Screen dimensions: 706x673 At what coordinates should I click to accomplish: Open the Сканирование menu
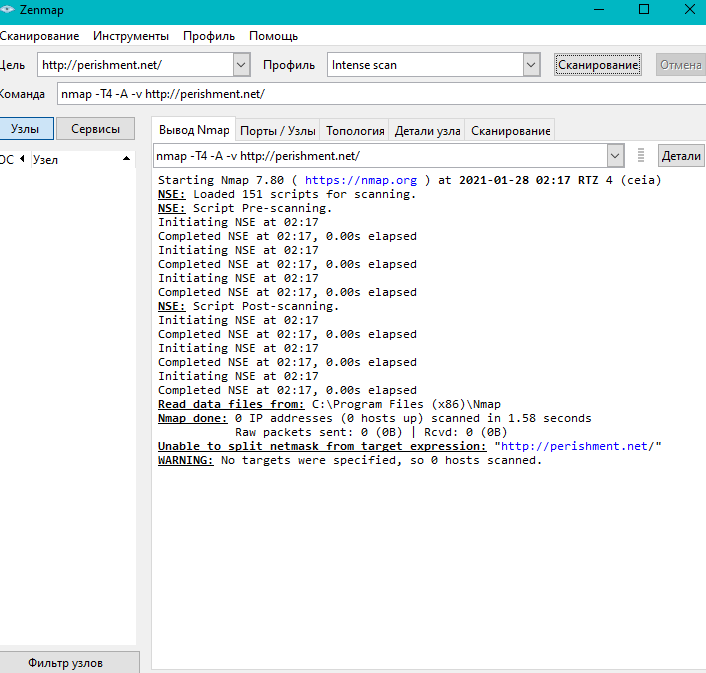[39, 36]
